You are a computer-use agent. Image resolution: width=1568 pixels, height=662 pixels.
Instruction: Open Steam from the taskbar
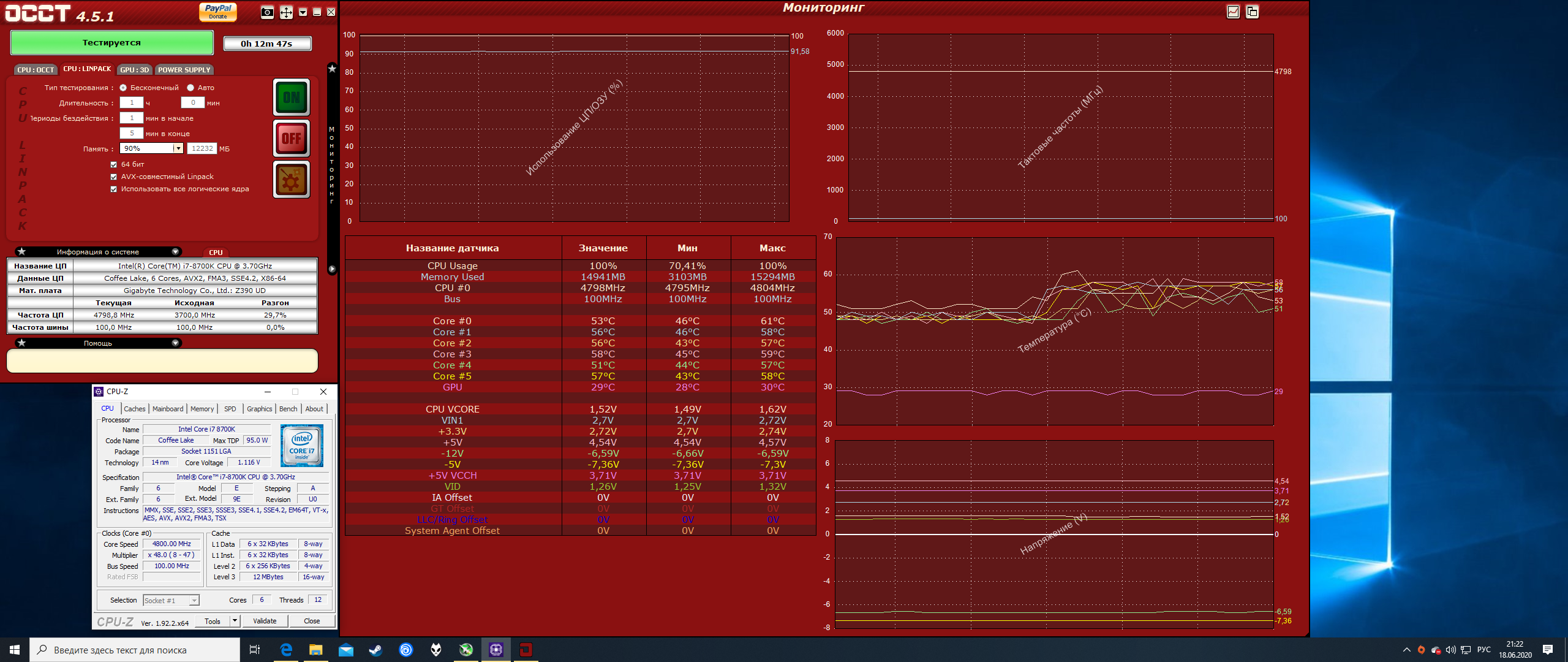click(375, 650)
